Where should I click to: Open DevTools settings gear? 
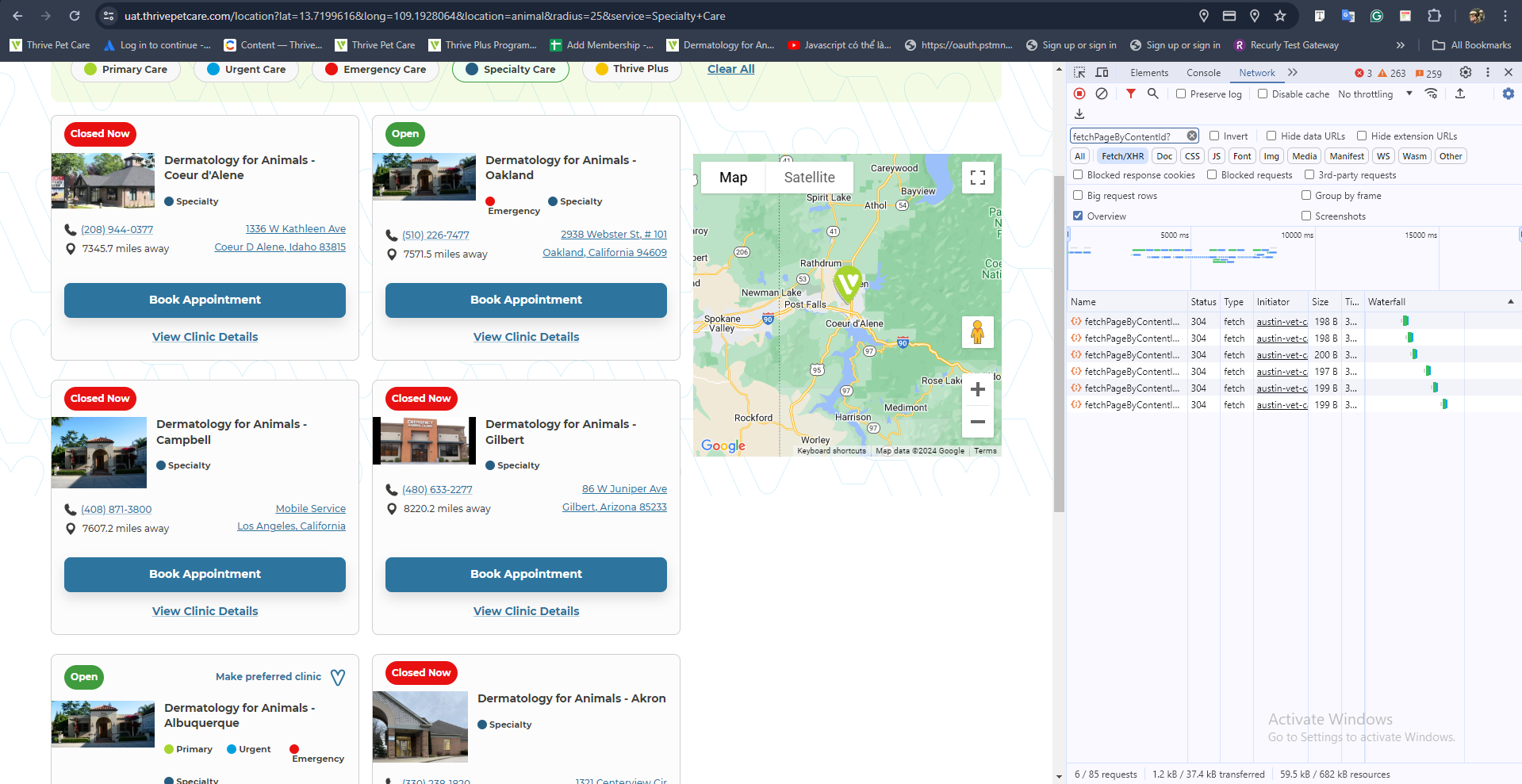tap(1466, 72)
